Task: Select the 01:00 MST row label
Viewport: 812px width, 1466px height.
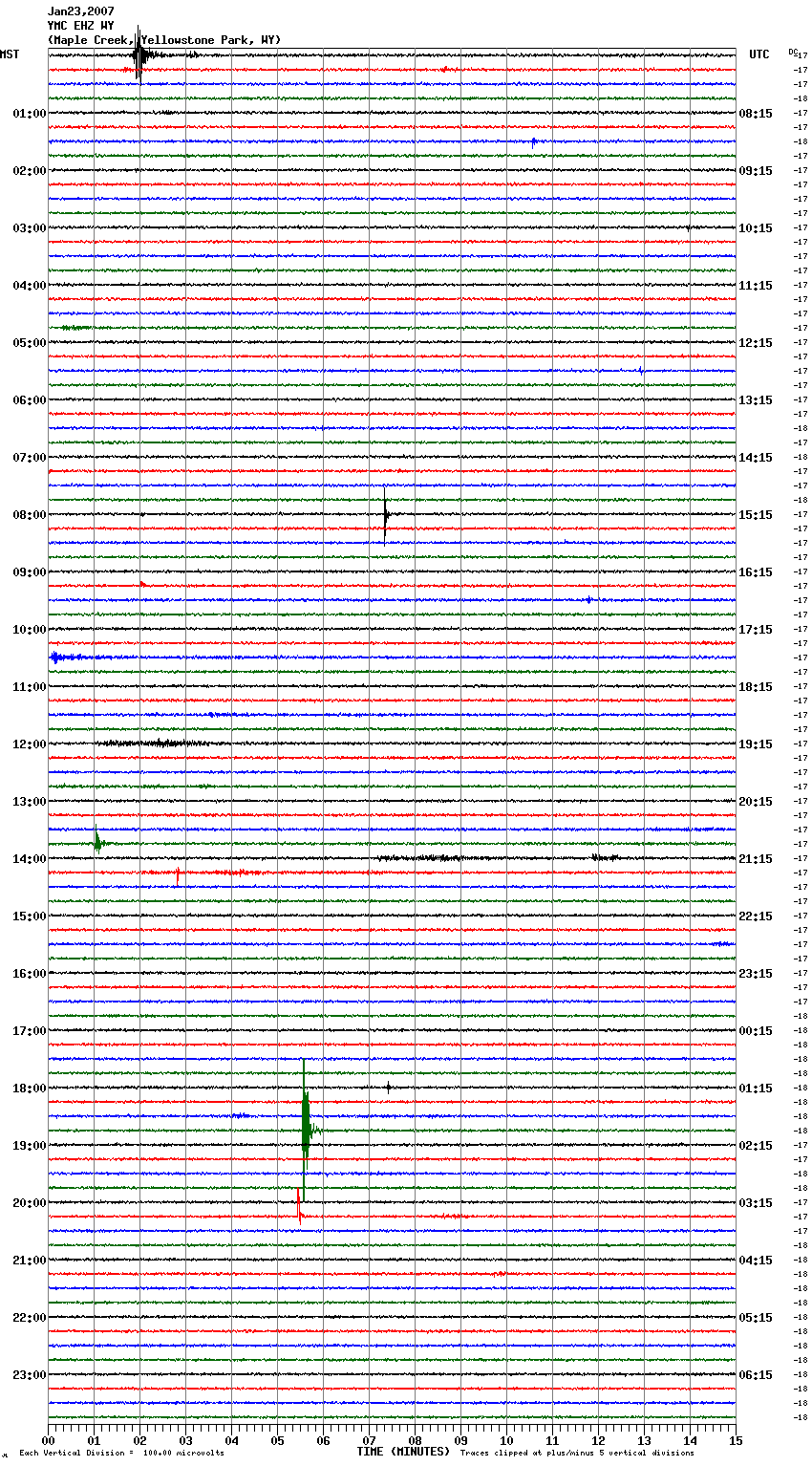Action: click(29, 114)
